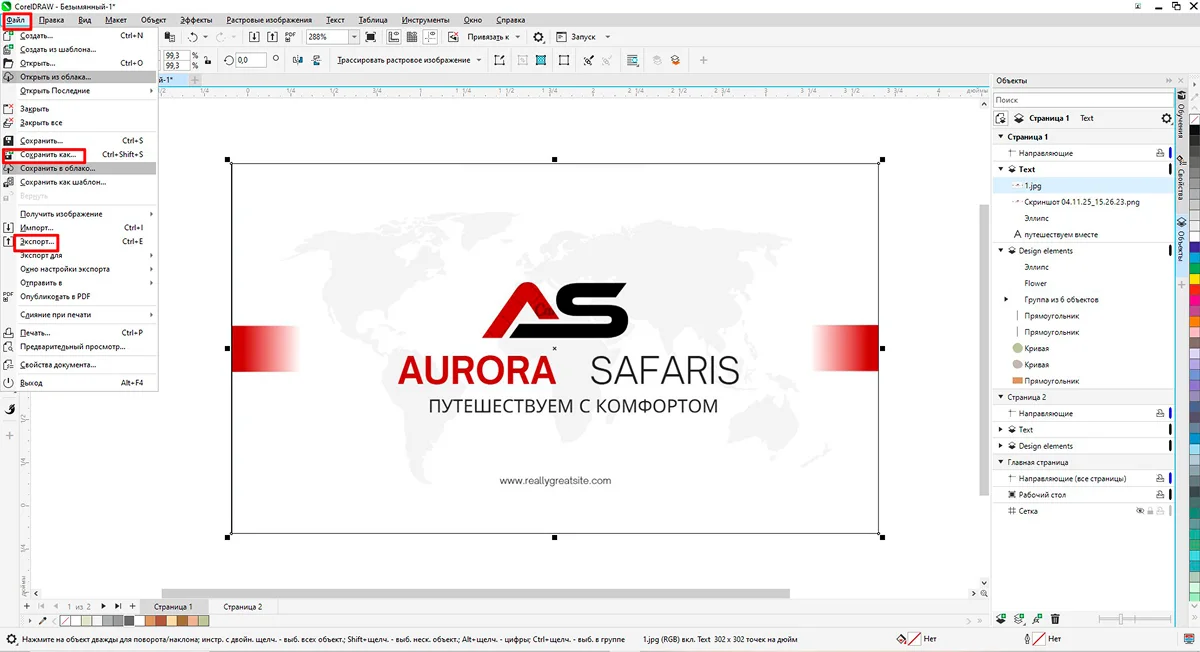
Task: Collapse the Design elements layer on Страница 1
Action: pyautogui.click(x=1001, y=251)
